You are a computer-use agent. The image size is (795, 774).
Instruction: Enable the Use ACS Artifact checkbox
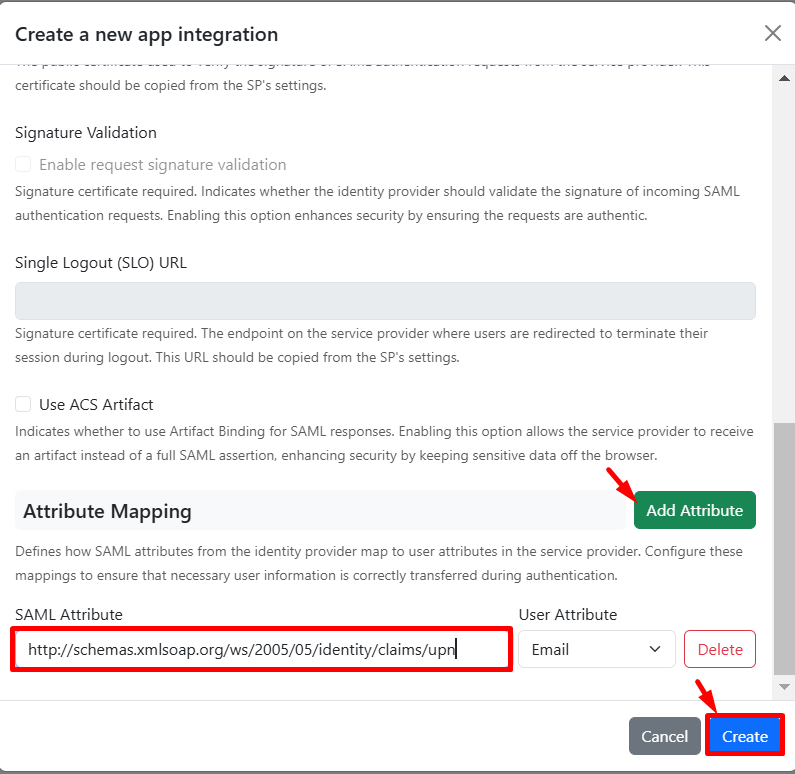[x=23, y=405]
